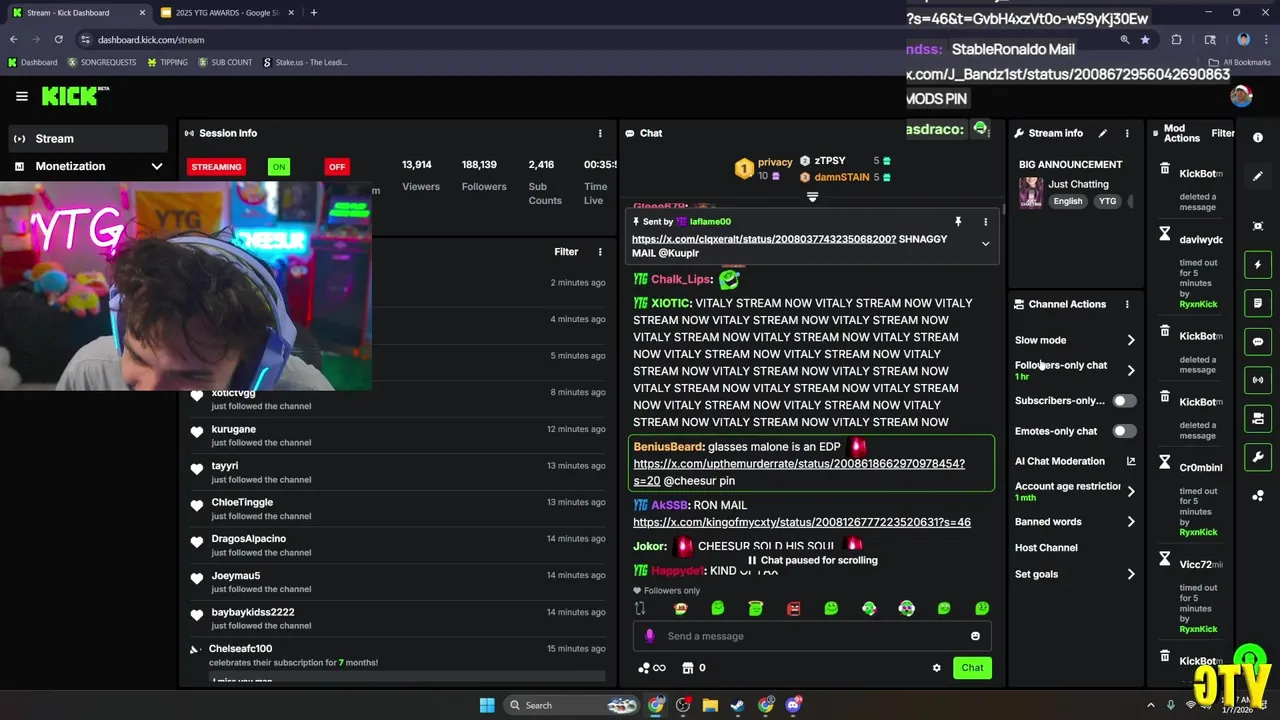This screenshot has height=720, width=1280.
Task: Insert the halo green emote
Action: point(755,608)
